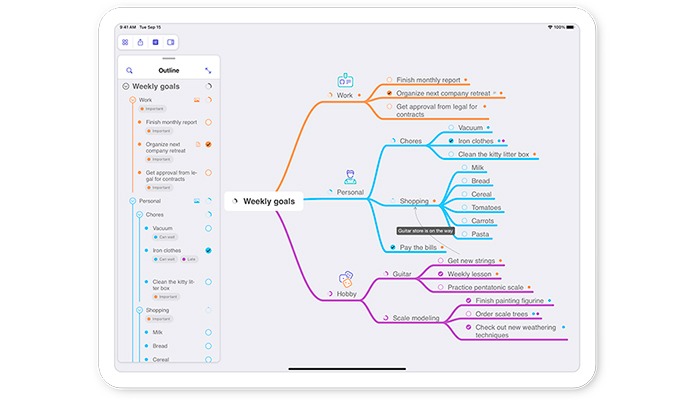Click the home indicator bar at bottom

347,369
